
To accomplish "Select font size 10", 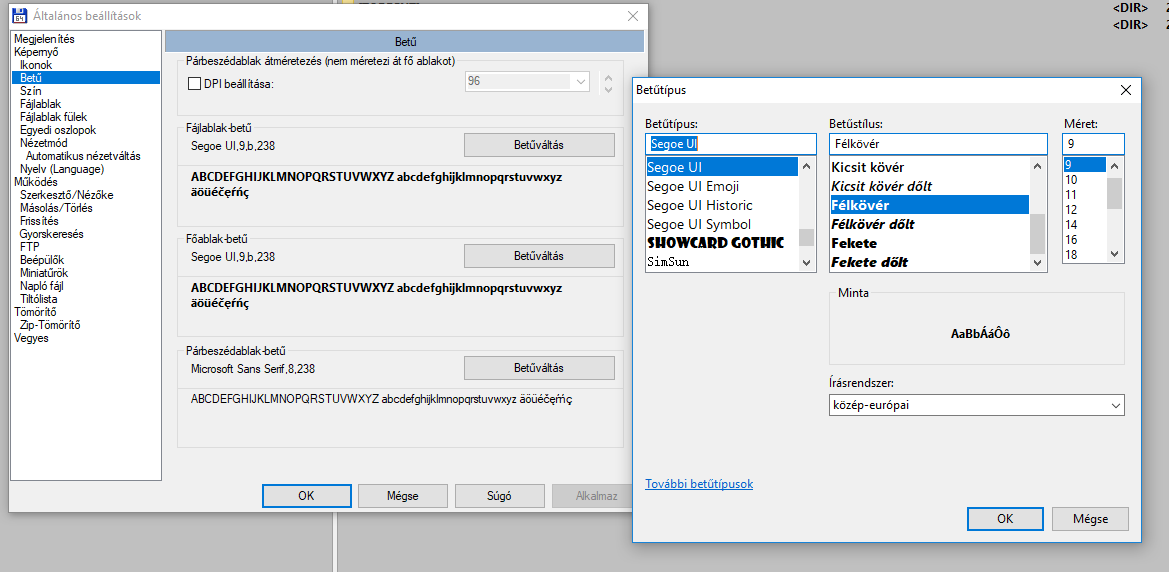I will click(1071, 180).
